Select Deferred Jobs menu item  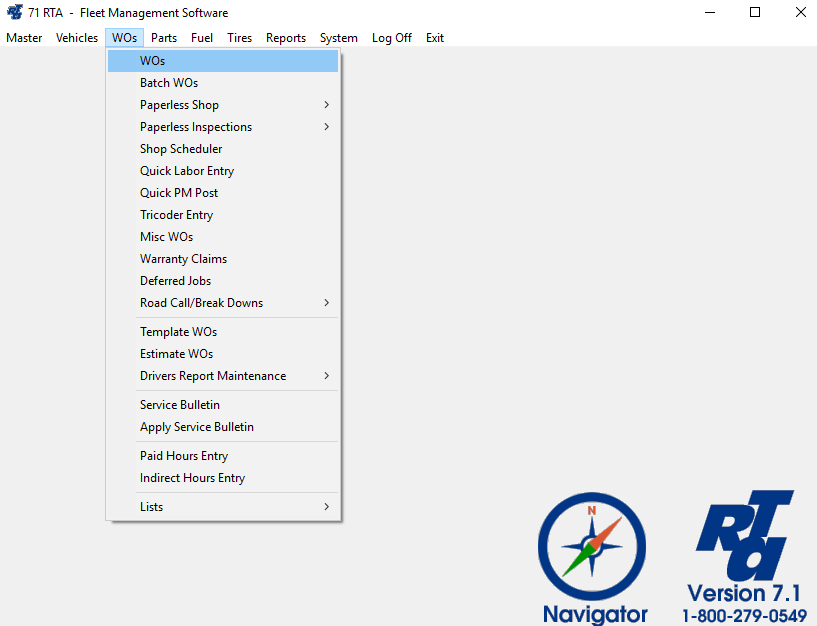(x=175, y=281)
